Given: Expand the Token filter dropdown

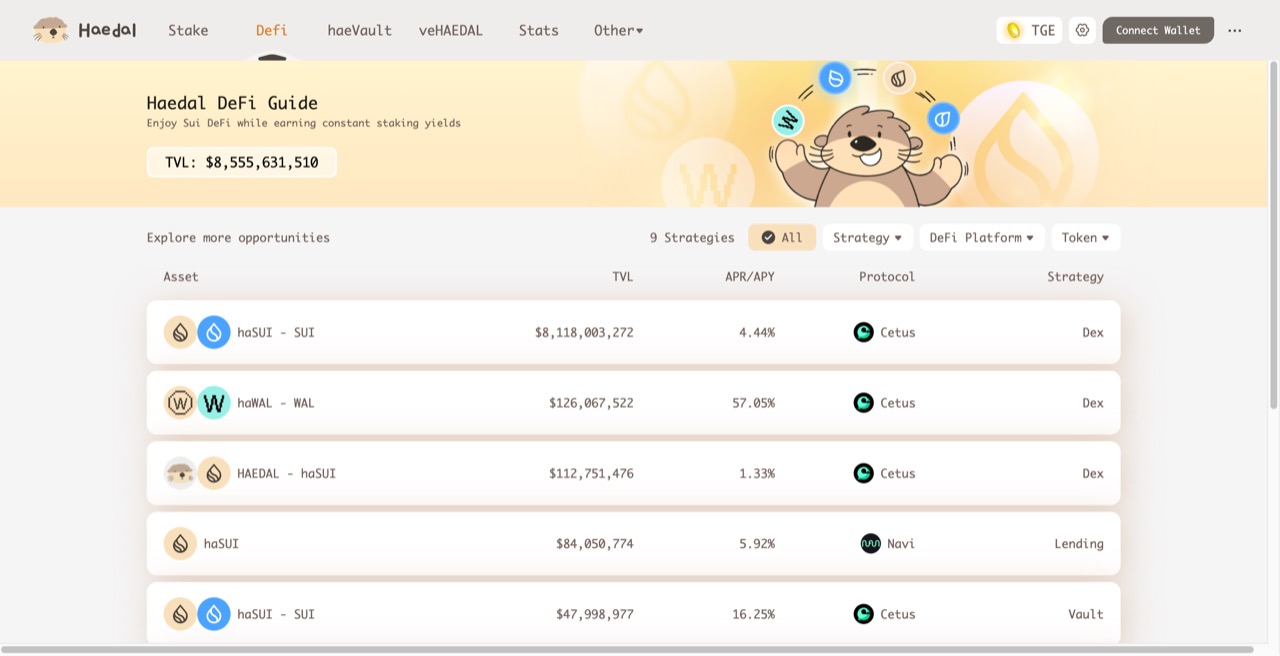Looking at the screenshot, I should click(1085, 237).
